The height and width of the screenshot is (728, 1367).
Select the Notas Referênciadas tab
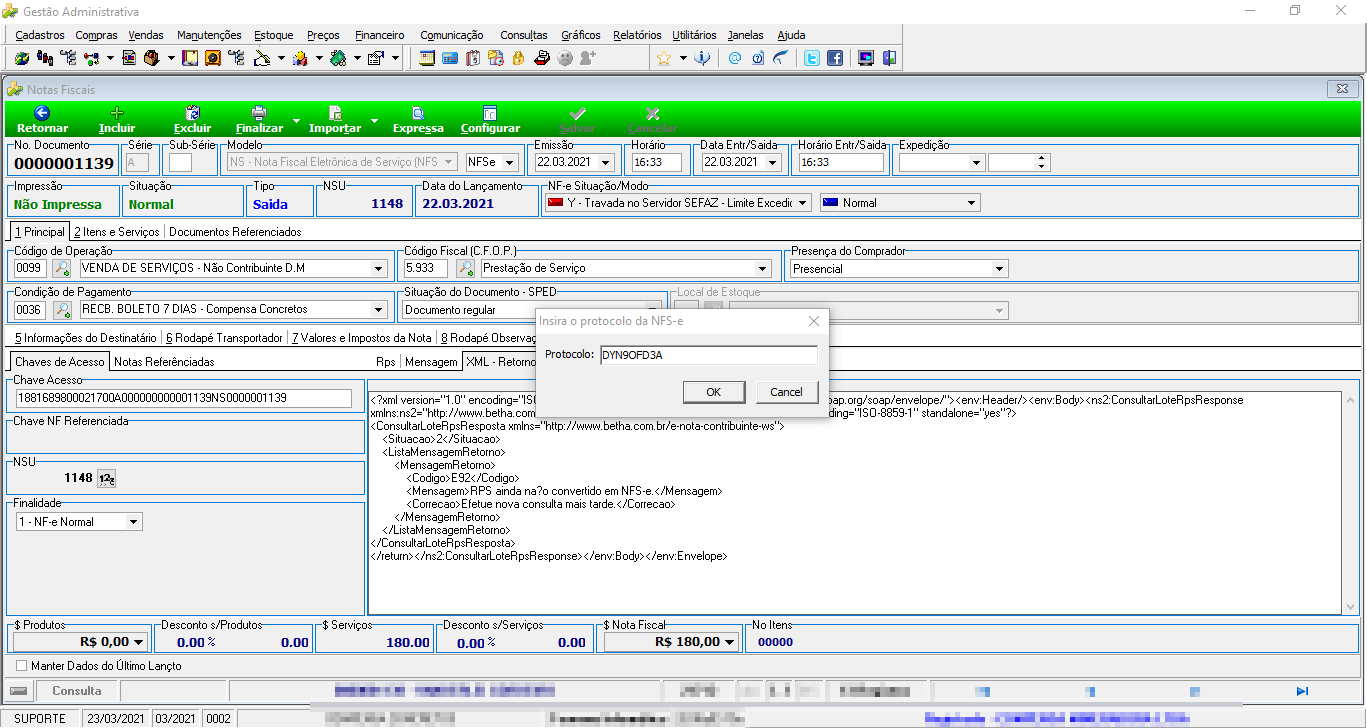point(165,362)
